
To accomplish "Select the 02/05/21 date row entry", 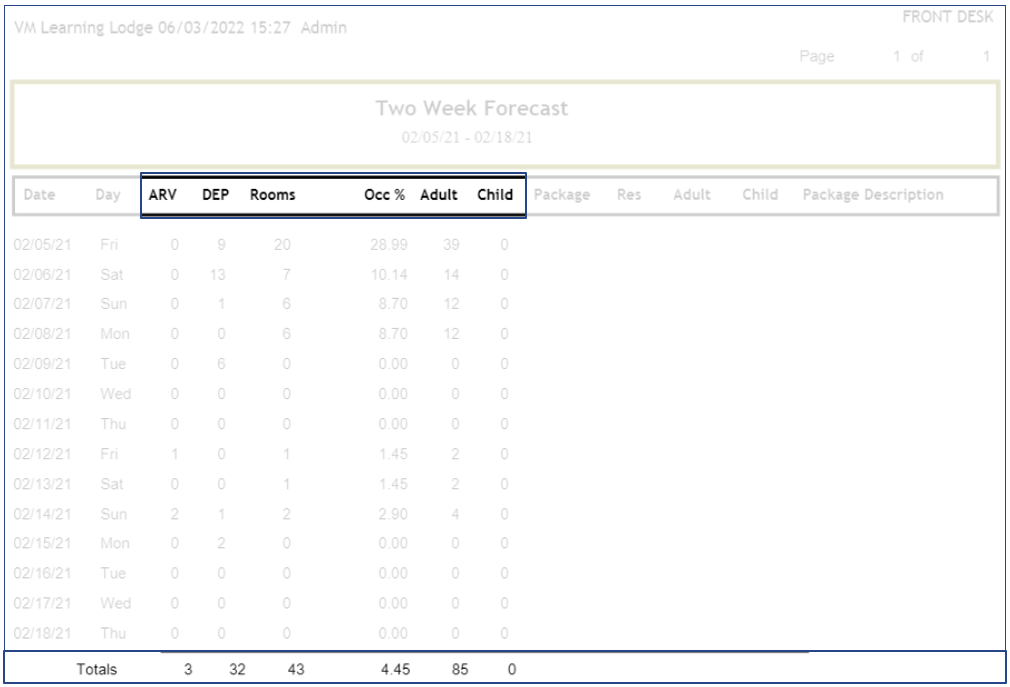I will pos(40,245).
